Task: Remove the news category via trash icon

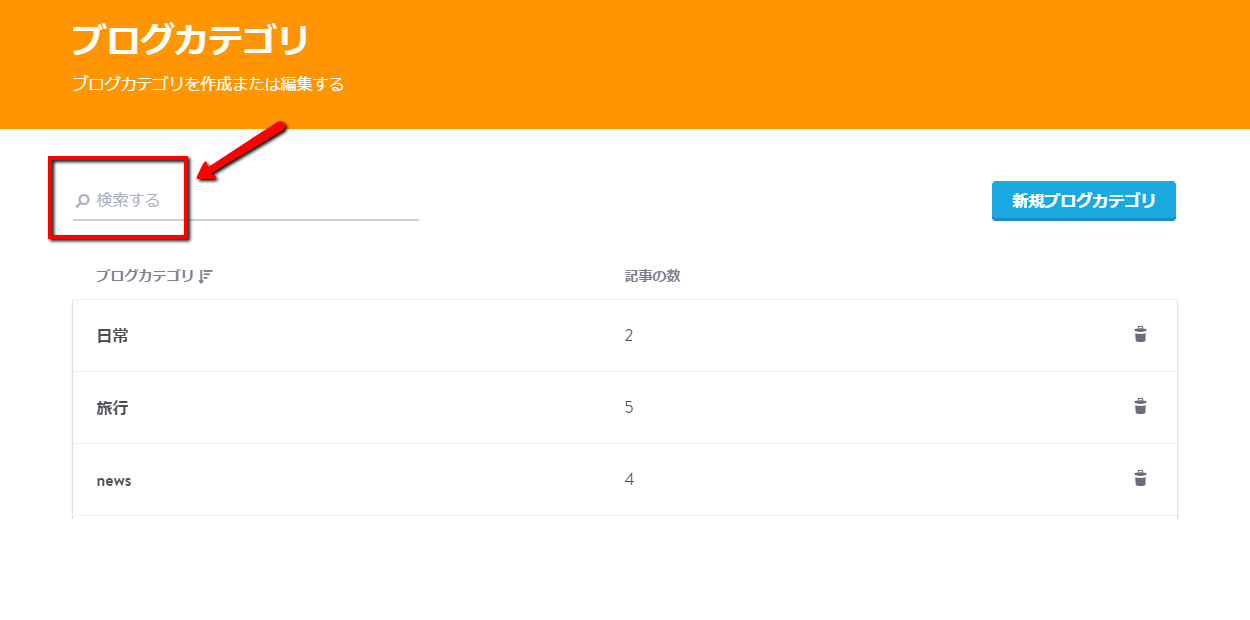Action: (x=1140, y=479)
